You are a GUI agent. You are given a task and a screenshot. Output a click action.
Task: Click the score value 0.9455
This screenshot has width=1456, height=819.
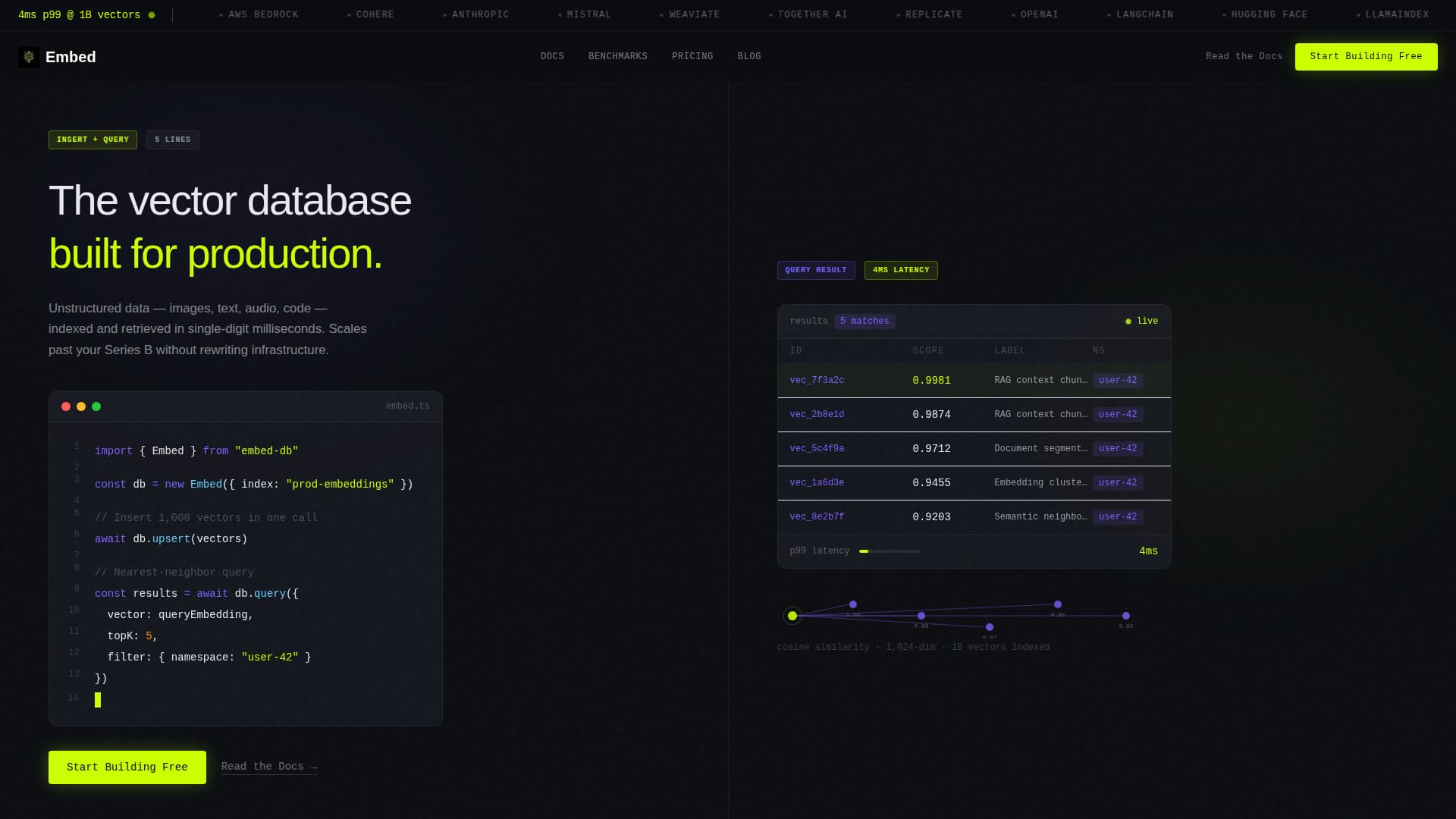click(931, 483)
